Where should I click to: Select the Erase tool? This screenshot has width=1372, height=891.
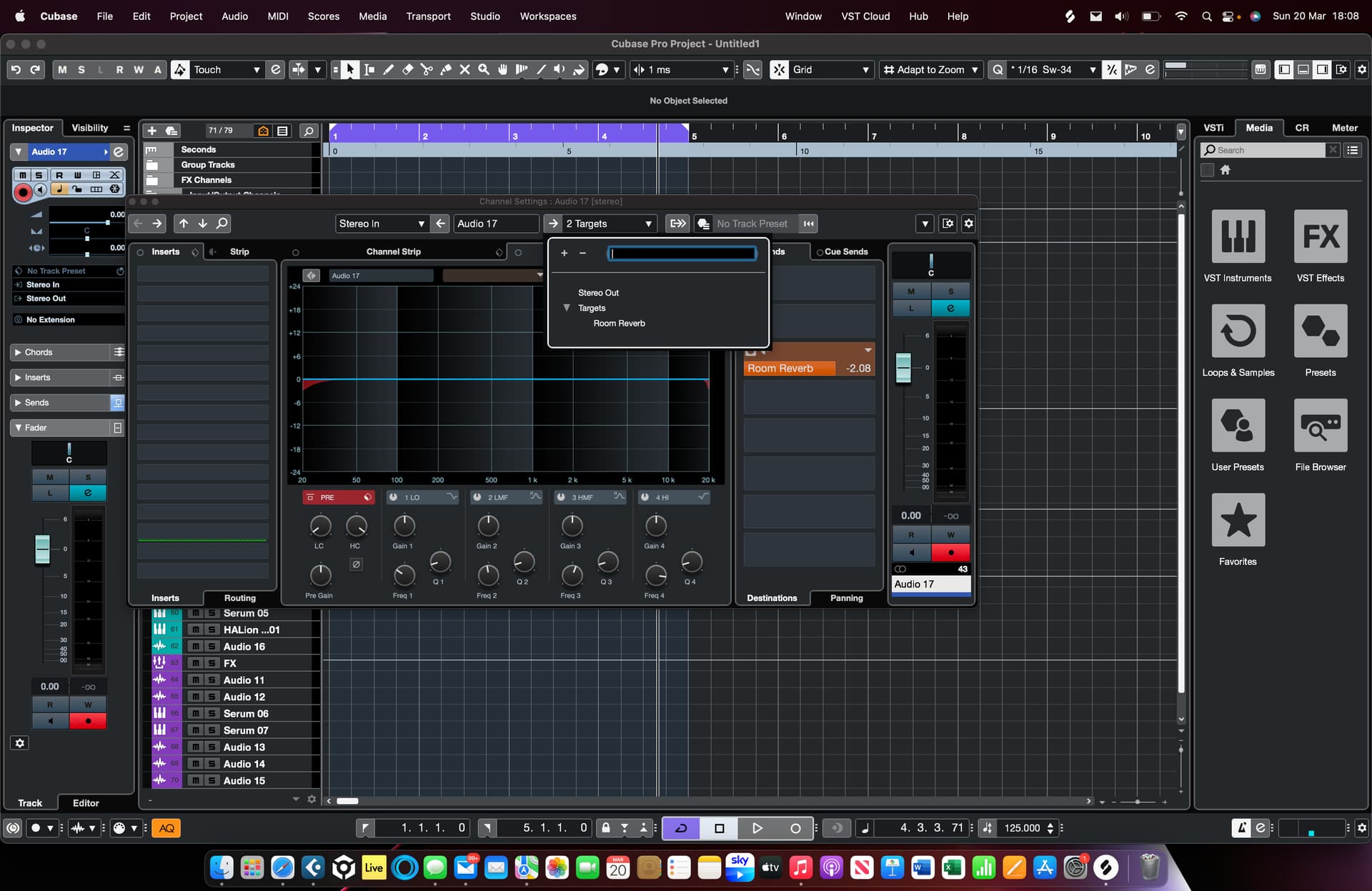[407, 69]
